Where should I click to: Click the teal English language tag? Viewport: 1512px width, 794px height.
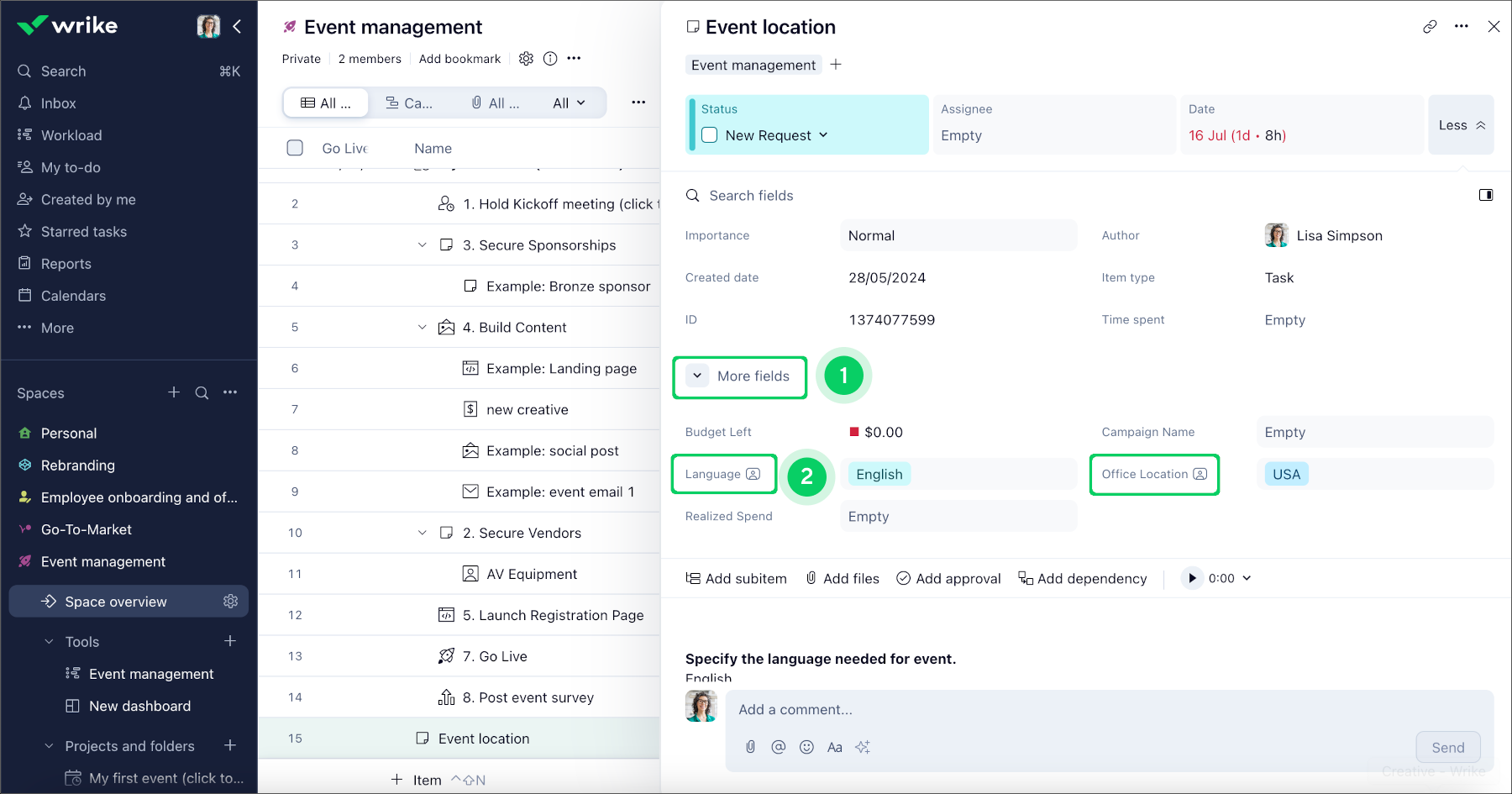(x=879, y=473)
